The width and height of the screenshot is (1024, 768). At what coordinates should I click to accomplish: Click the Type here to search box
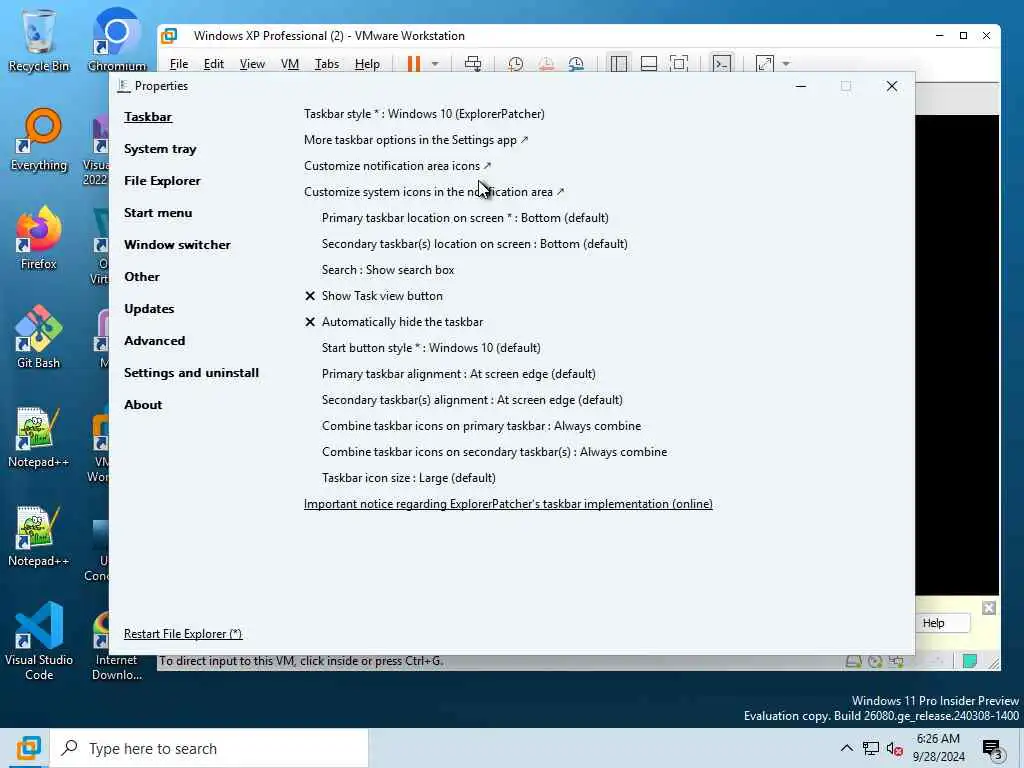tap(209, 748)
